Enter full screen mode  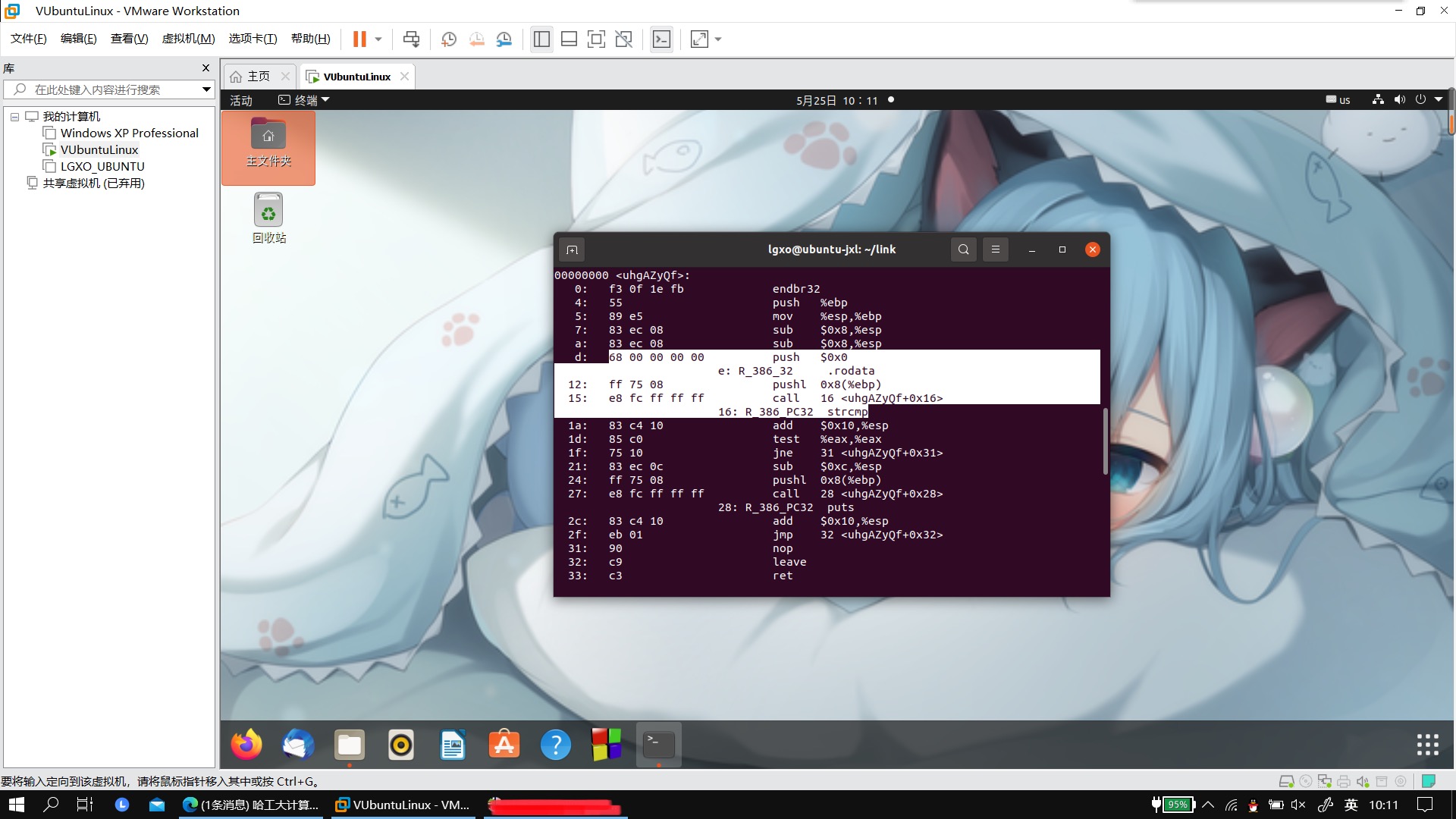[596, 39]
